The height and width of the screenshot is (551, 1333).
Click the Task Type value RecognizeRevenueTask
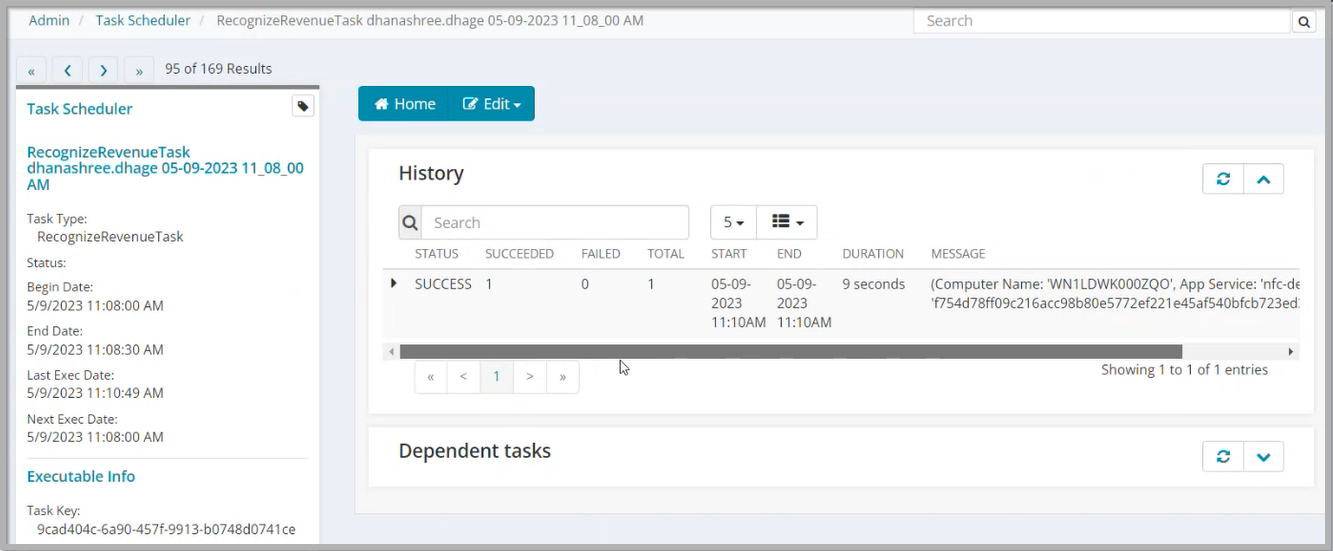pos(110,237)
